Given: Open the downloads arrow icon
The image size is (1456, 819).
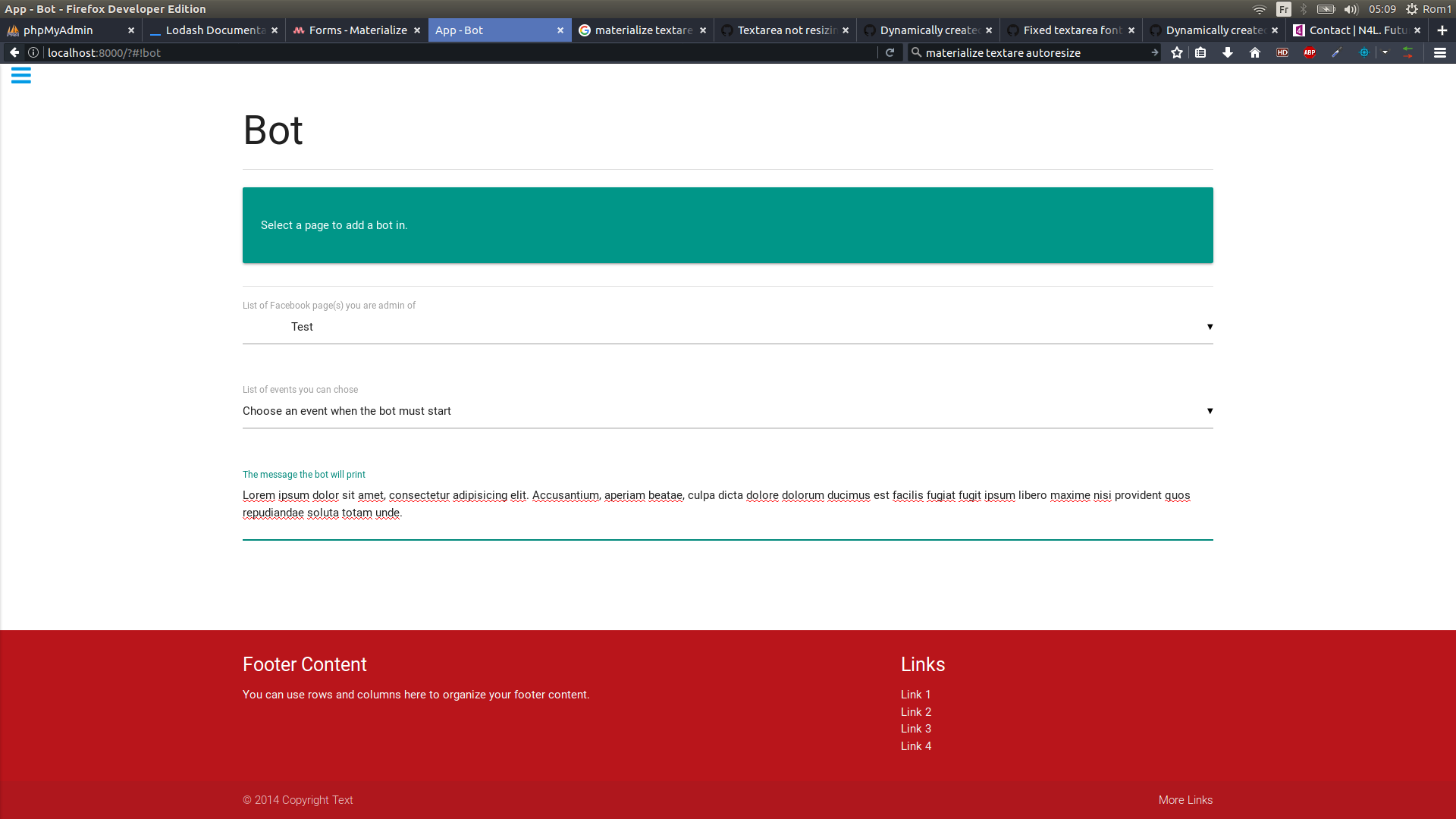Looking at the screenshot, I should (1228, 52).
